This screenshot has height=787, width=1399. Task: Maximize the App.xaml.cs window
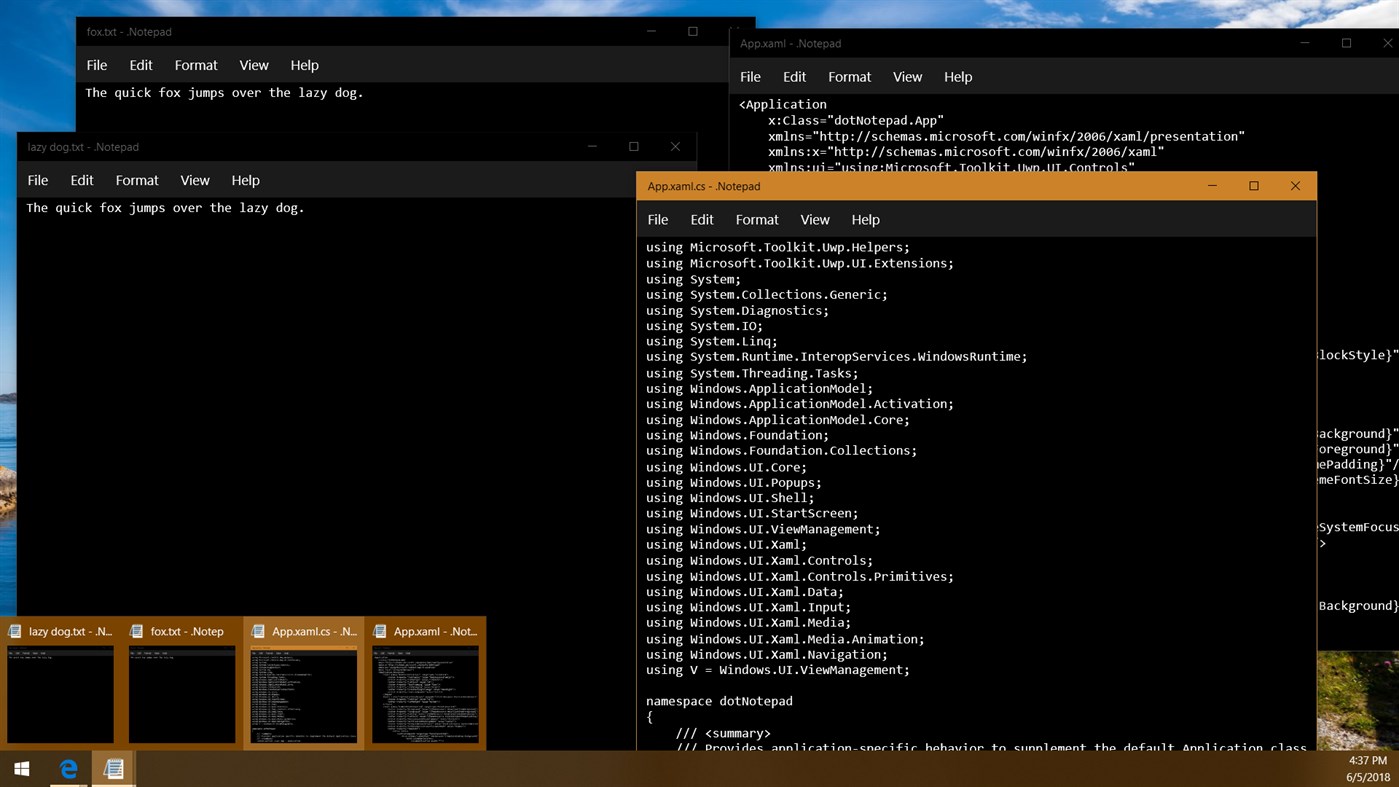point(1253,186)
